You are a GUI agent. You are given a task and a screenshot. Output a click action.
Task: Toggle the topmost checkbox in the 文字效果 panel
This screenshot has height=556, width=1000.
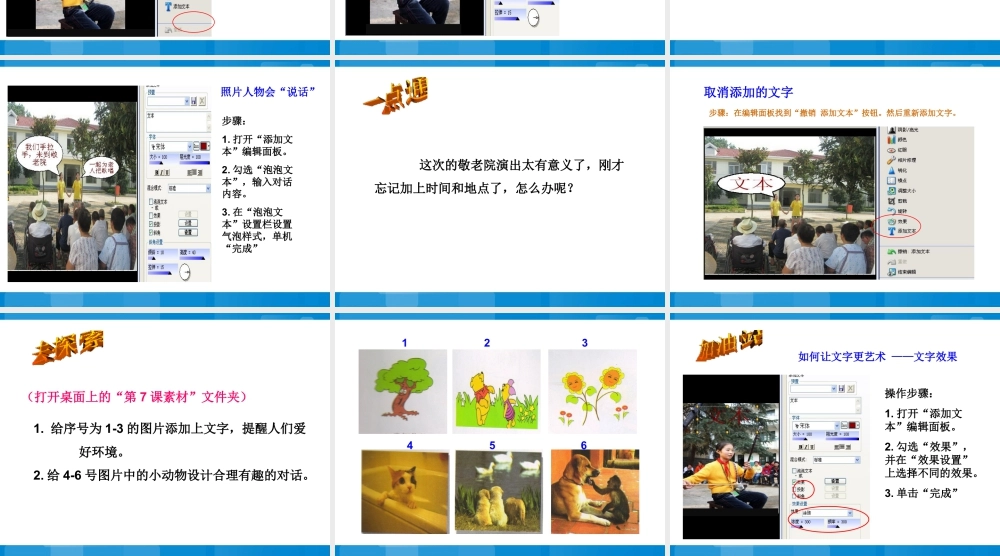[795, 470]
